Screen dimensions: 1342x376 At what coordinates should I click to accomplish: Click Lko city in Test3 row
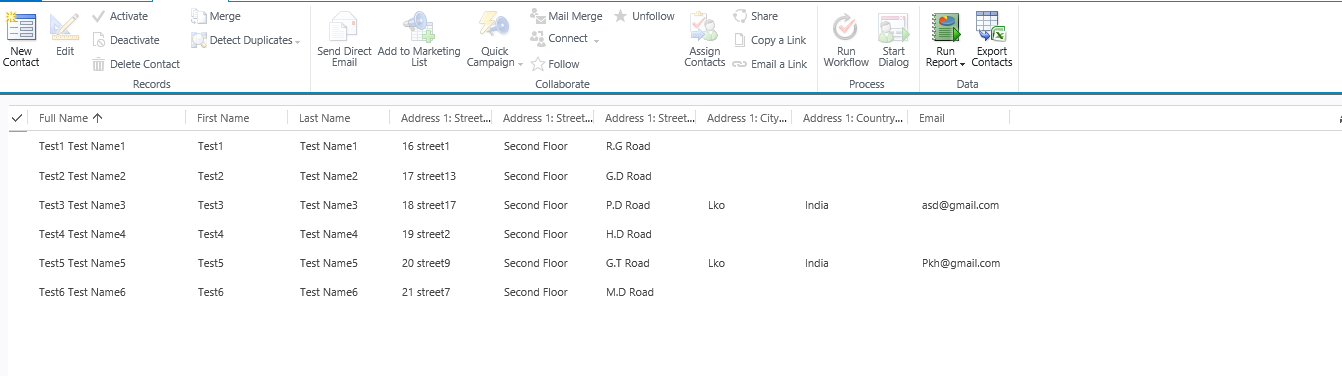pos(716,205)
